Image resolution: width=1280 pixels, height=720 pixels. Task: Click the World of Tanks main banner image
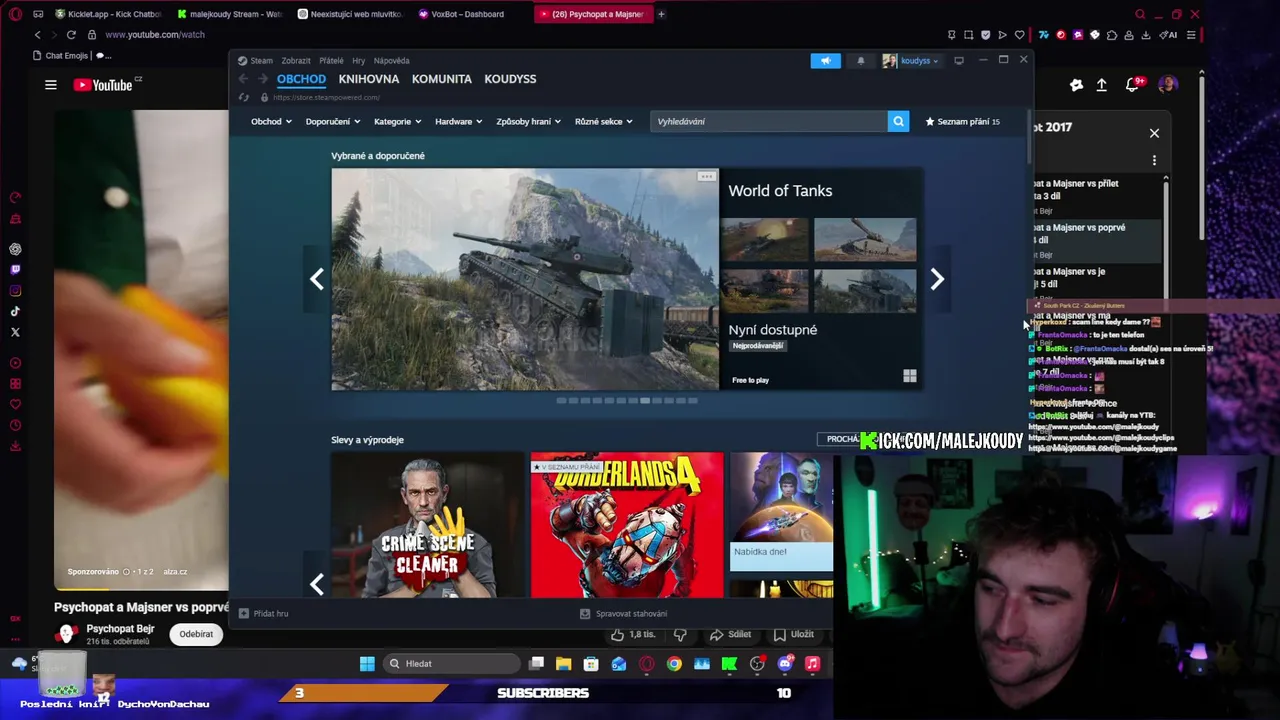(525, 279)
